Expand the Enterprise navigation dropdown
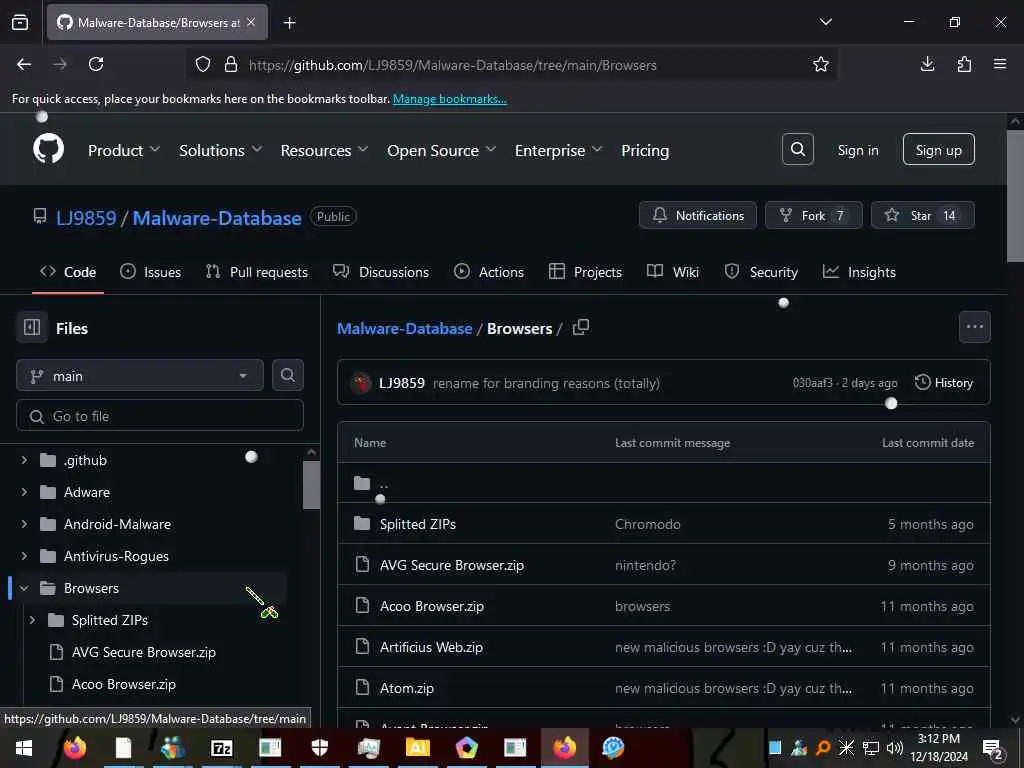 pyautogui.click(x=558, y=150)
